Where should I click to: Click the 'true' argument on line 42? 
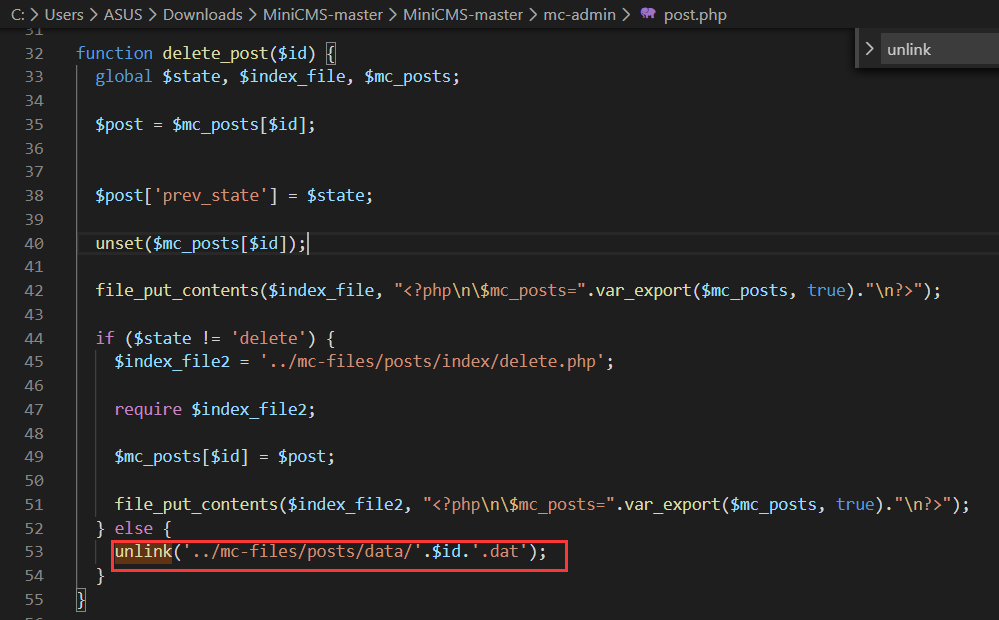coord(826,291)
